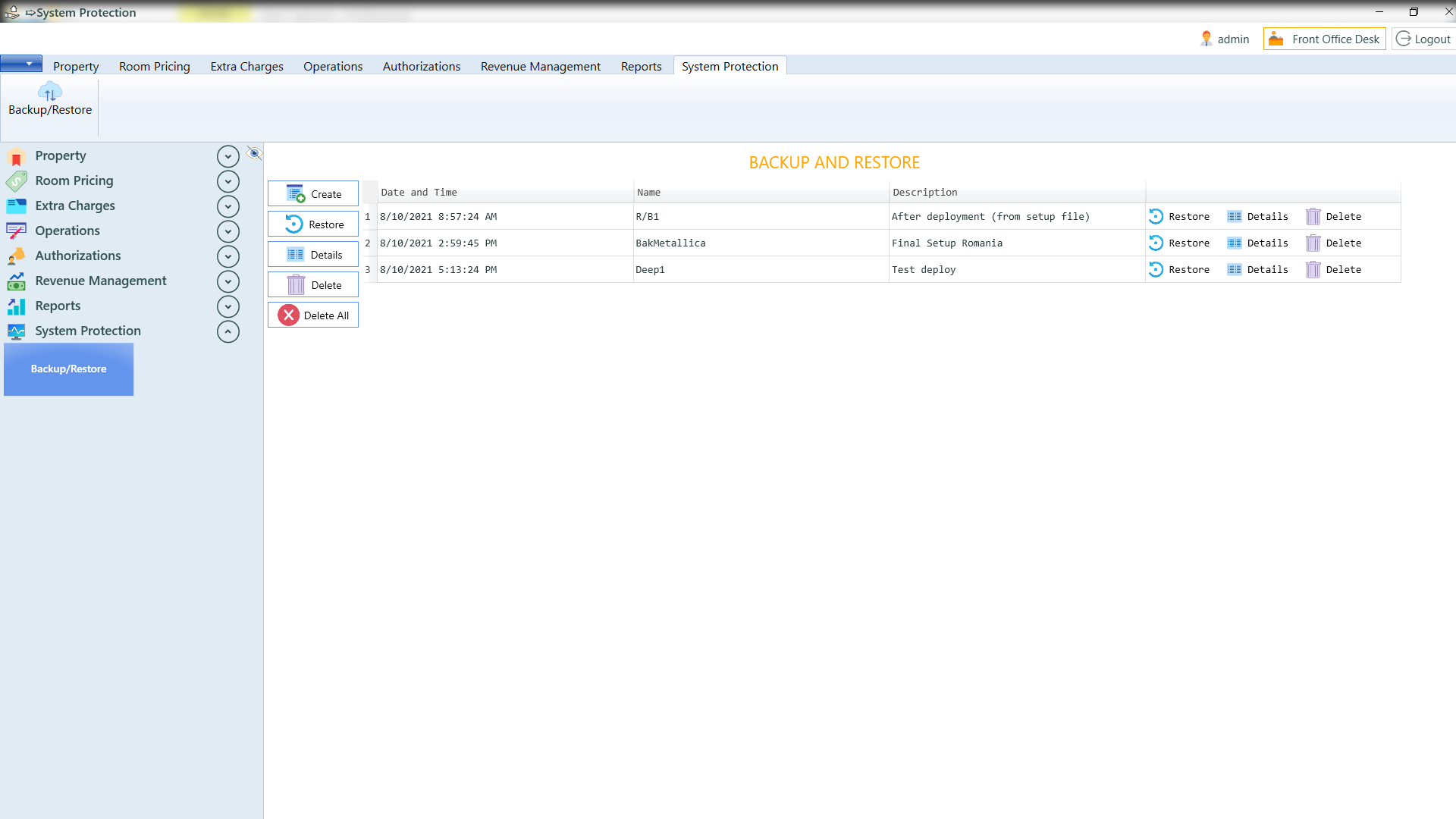
Task: Open the blue application menu dropdown
Action: (21, 64)
